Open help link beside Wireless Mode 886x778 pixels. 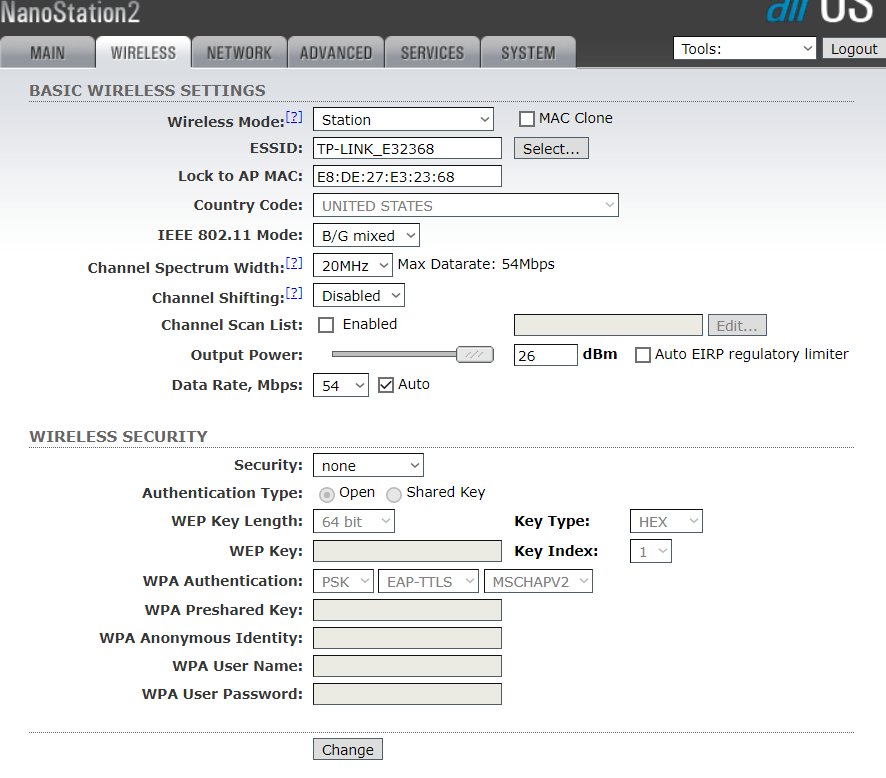coord(294,117)
